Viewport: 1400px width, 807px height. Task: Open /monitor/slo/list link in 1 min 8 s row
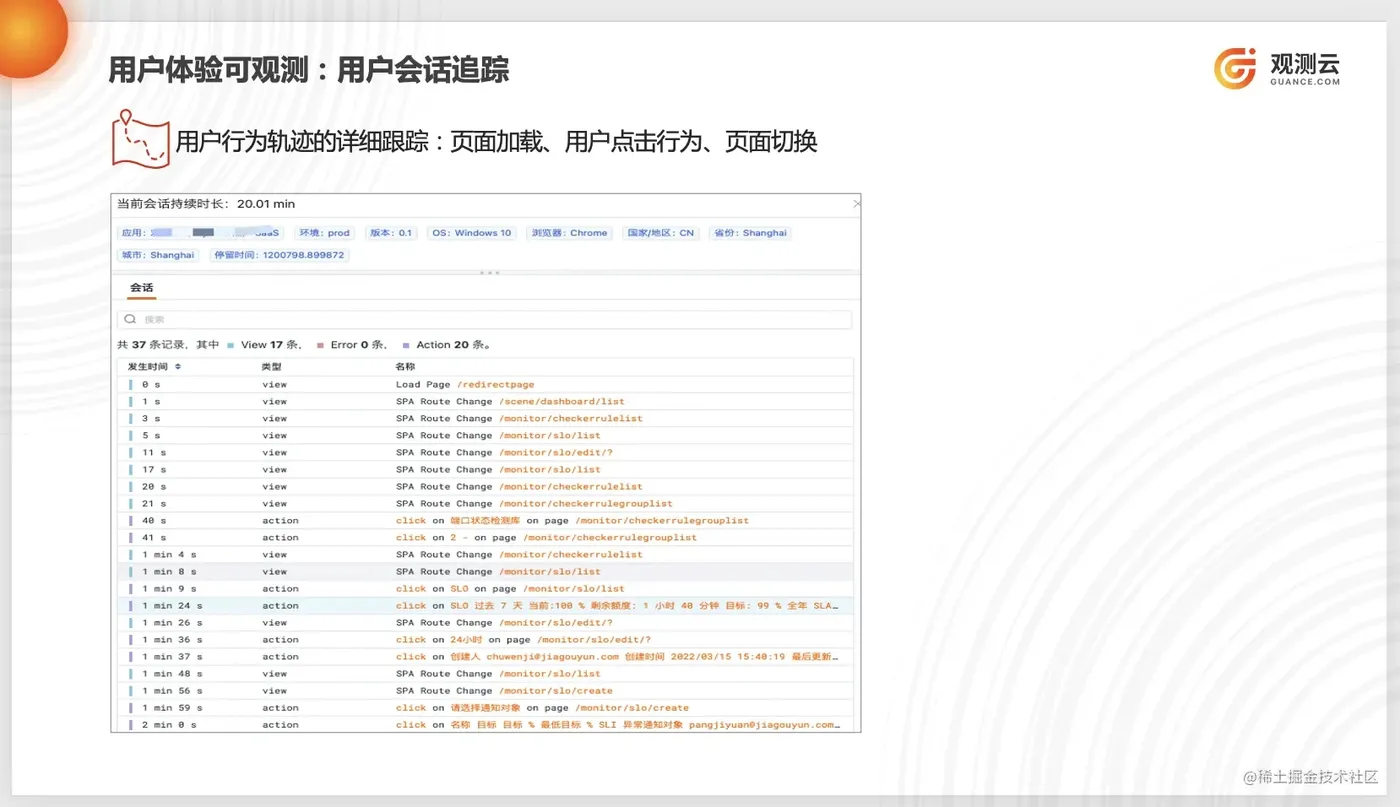(x=550, y=571)
